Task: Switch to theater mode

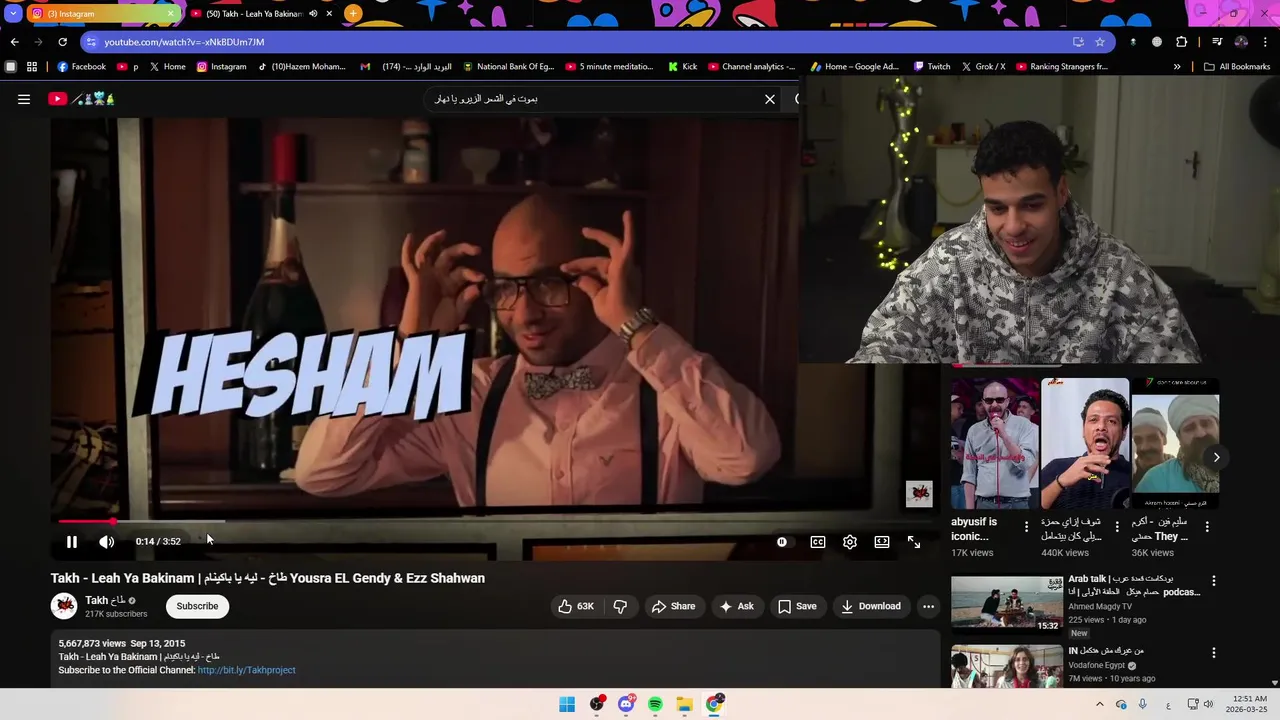Action: (x=882, y=542)
